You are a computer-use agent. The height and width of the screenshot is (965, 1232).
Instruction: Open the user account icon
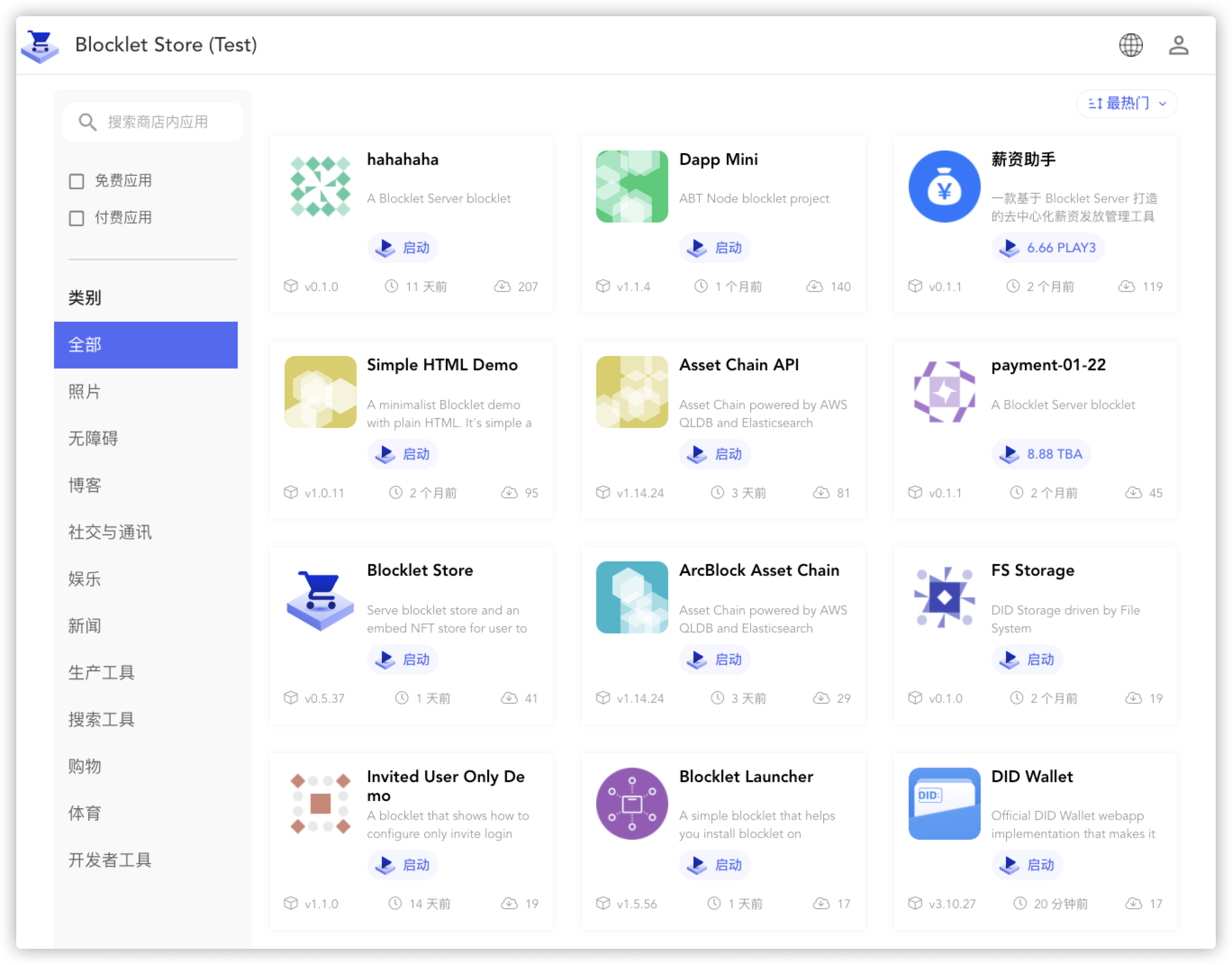1178,45
